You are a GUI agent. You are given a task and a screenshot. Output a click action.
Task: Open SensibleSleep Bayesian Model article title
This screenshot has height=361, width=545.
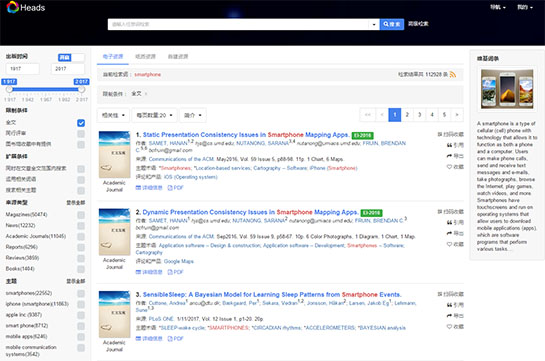coord(272,295)
